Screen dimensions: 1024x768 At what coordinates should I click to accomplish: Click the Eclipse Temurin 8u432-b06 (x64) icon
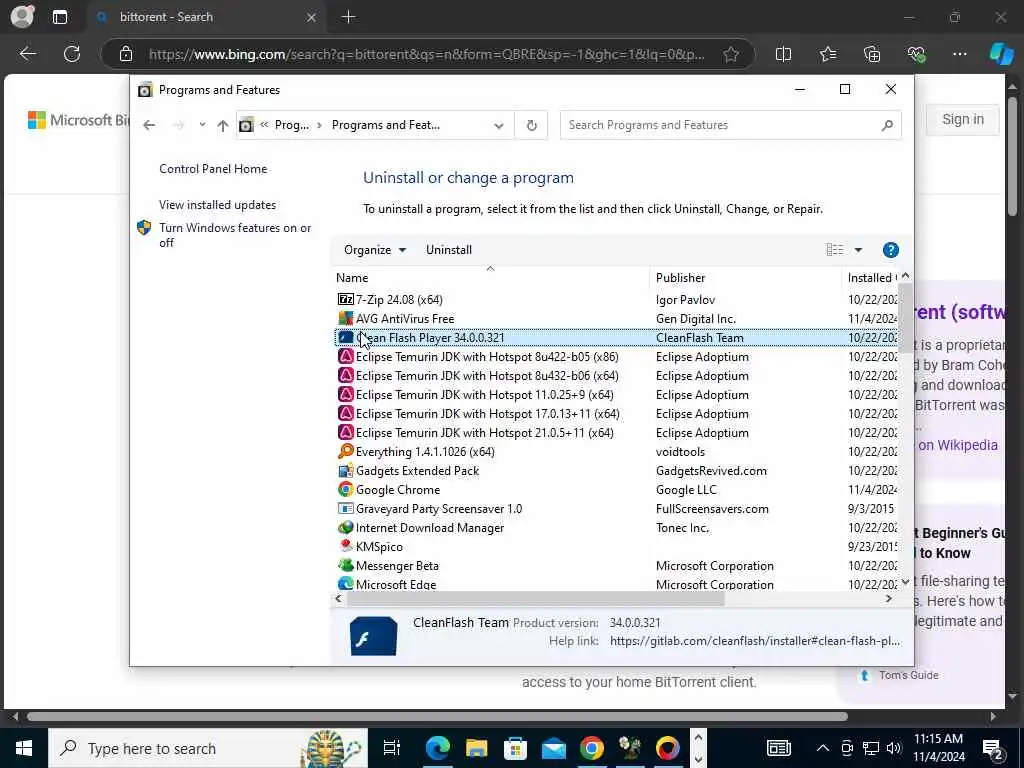click(345, 376)
